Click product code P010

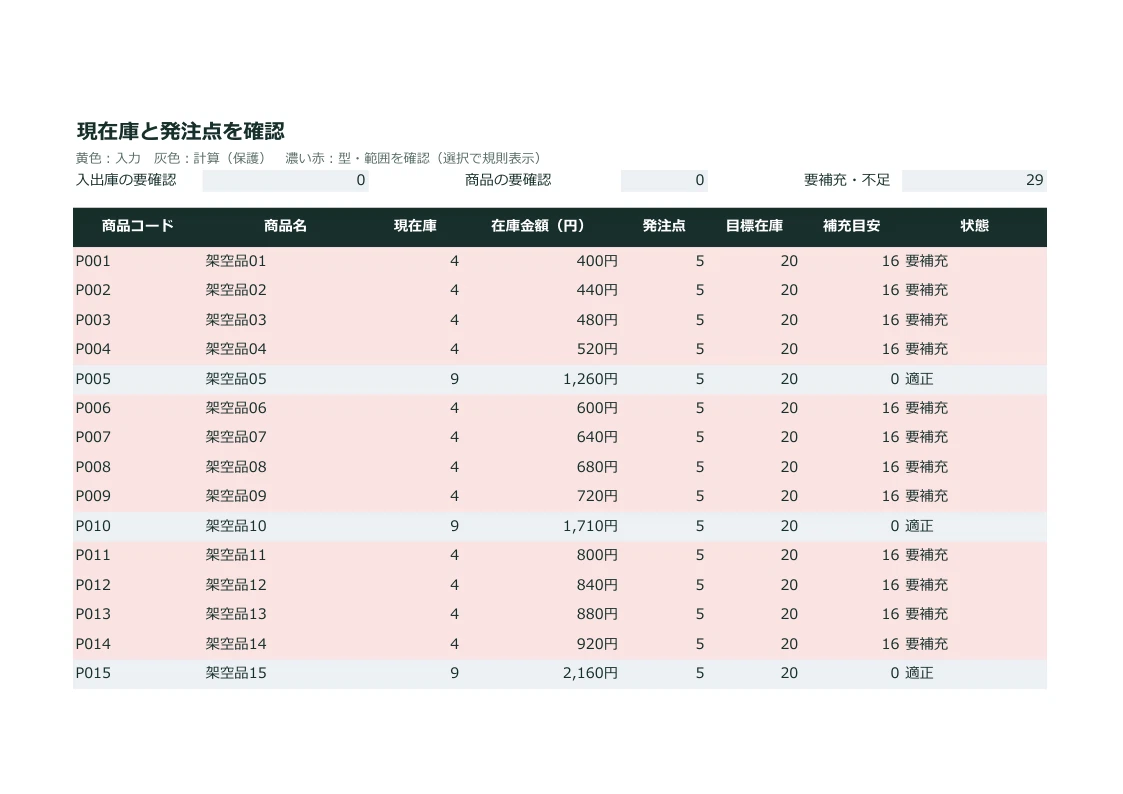(93, 526)
